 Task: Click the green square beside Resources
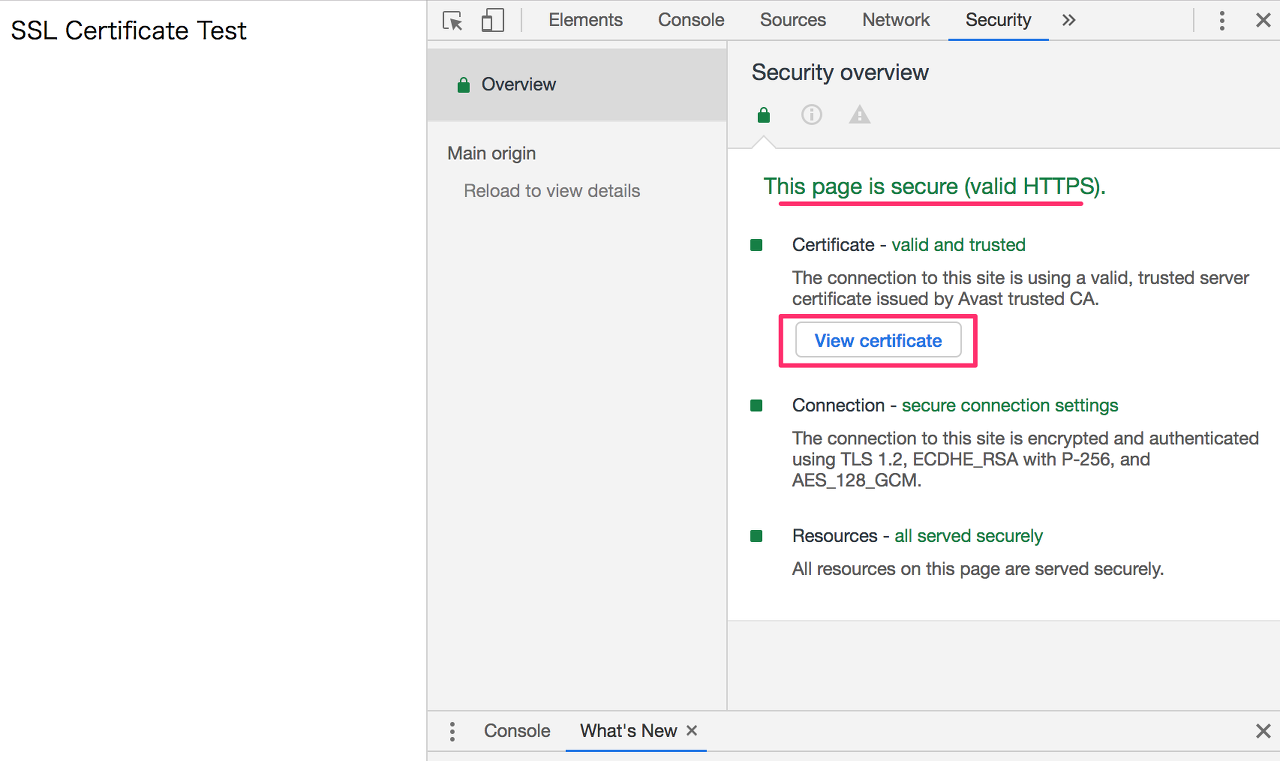[756, 537]
